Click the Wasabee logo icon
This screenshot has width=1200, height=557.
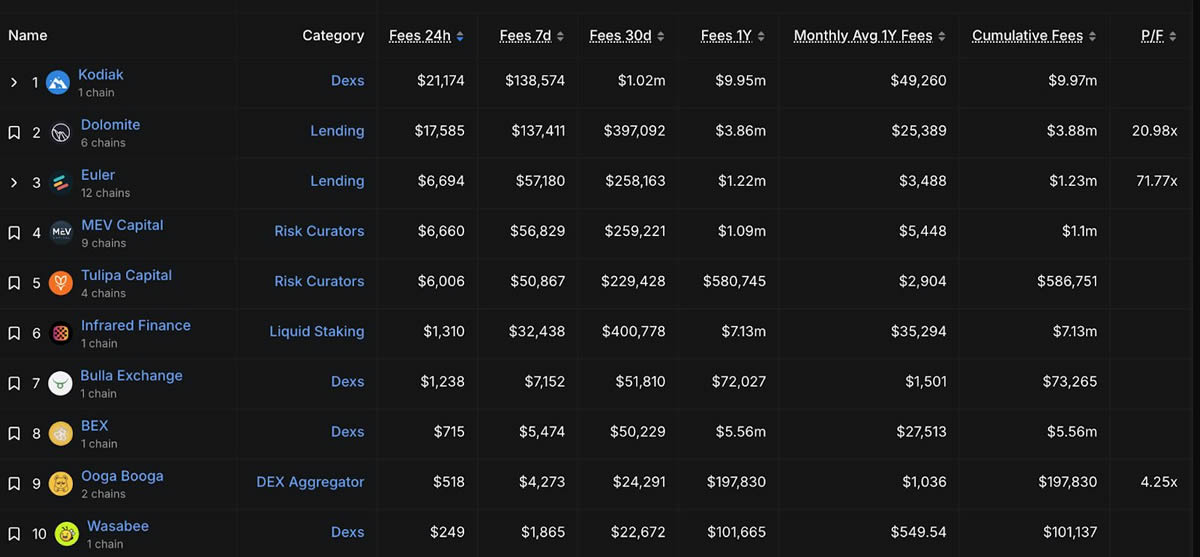point(66,534)
